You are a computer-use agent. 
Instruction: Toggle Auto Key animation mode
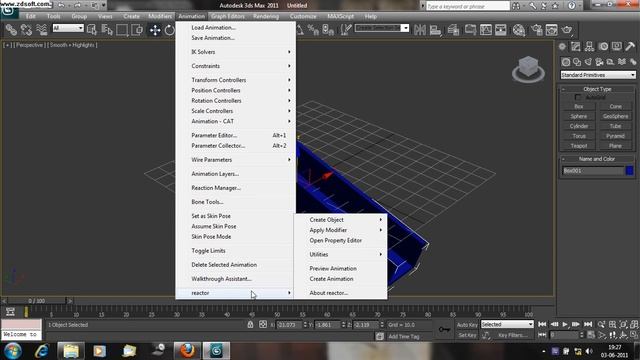pyautogui.click(x=467, y=325)
